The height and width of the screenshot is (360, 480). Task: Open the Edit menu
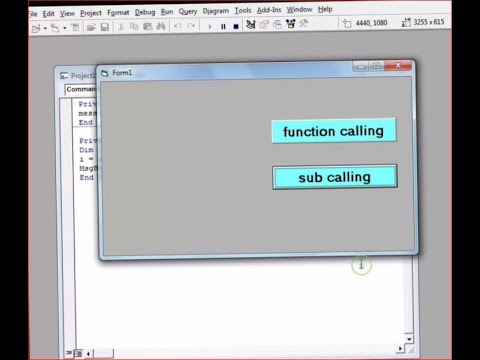[x=48, y=14]
